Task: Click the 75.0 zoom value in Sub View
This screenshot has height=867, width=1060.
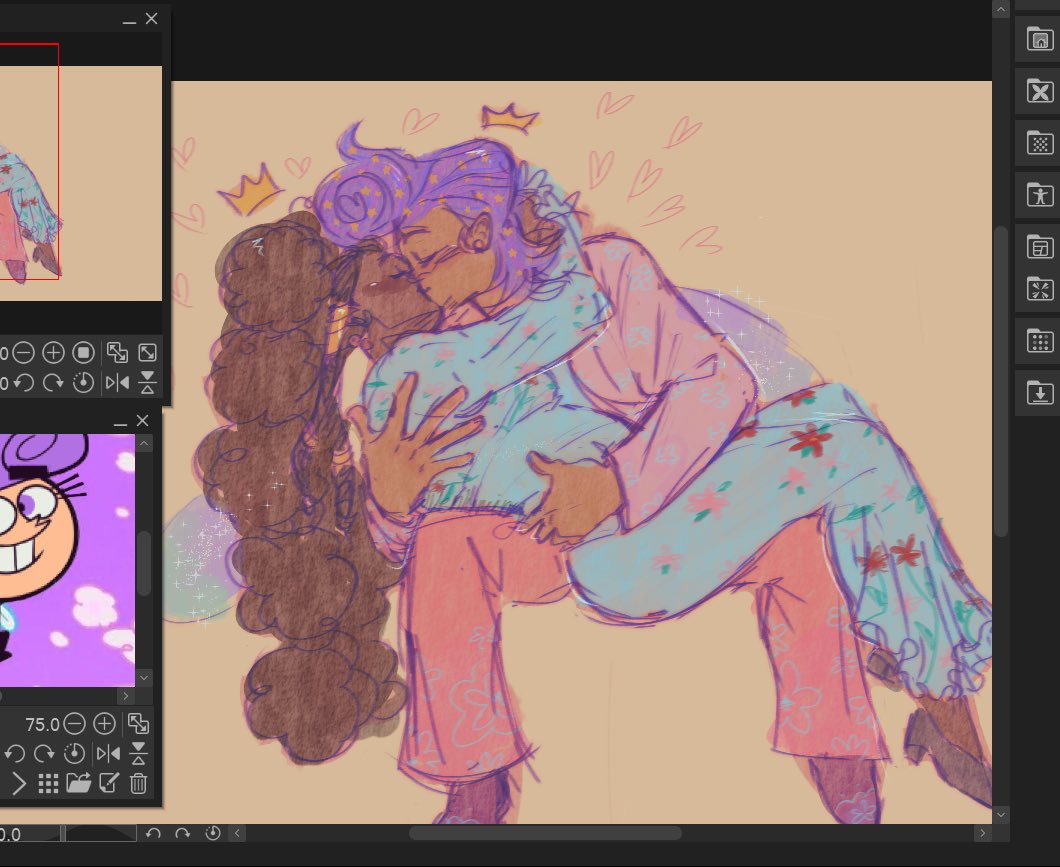Action: point(42,725)
